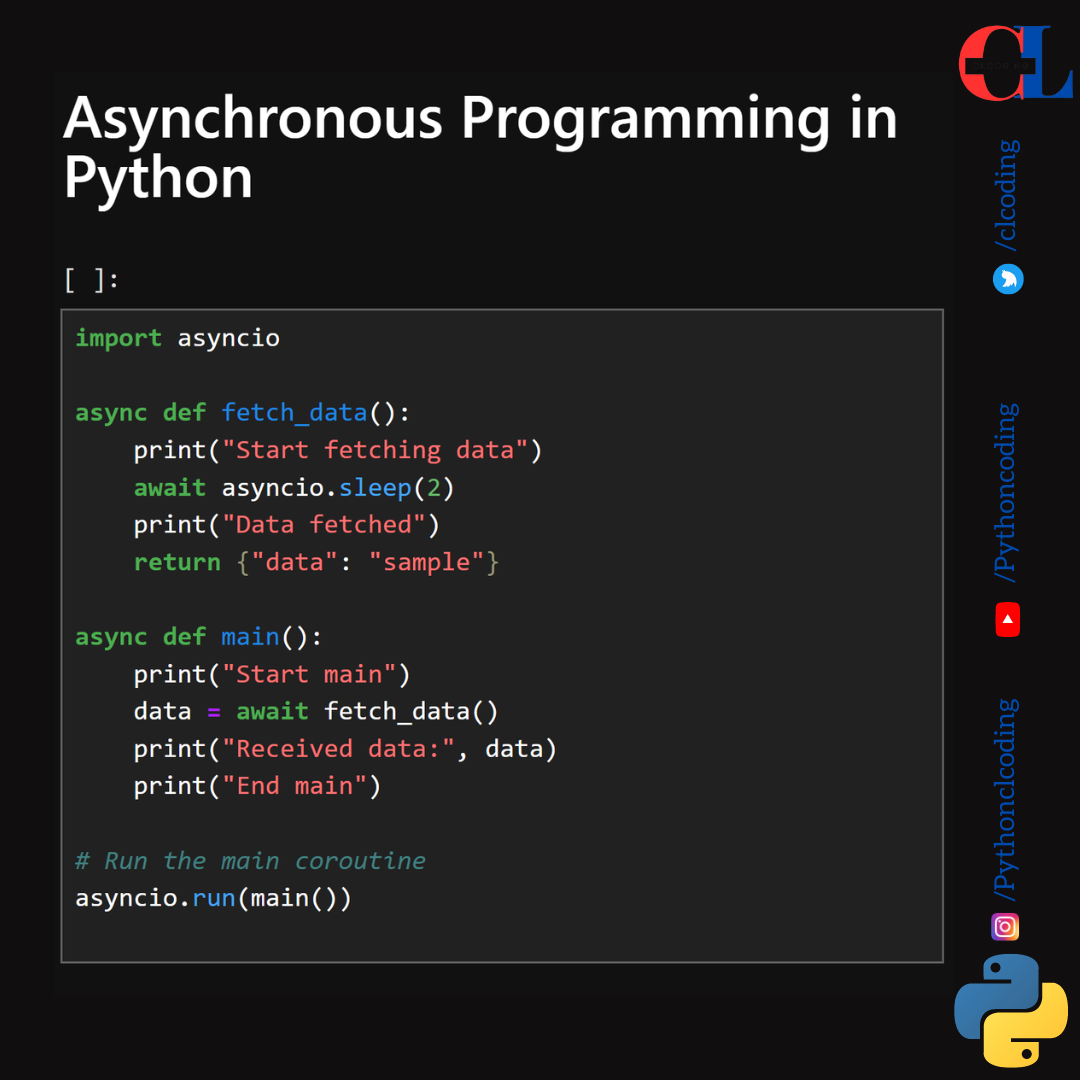
Task: Click the print "Data fetched" line
Action: pos(286,525)
